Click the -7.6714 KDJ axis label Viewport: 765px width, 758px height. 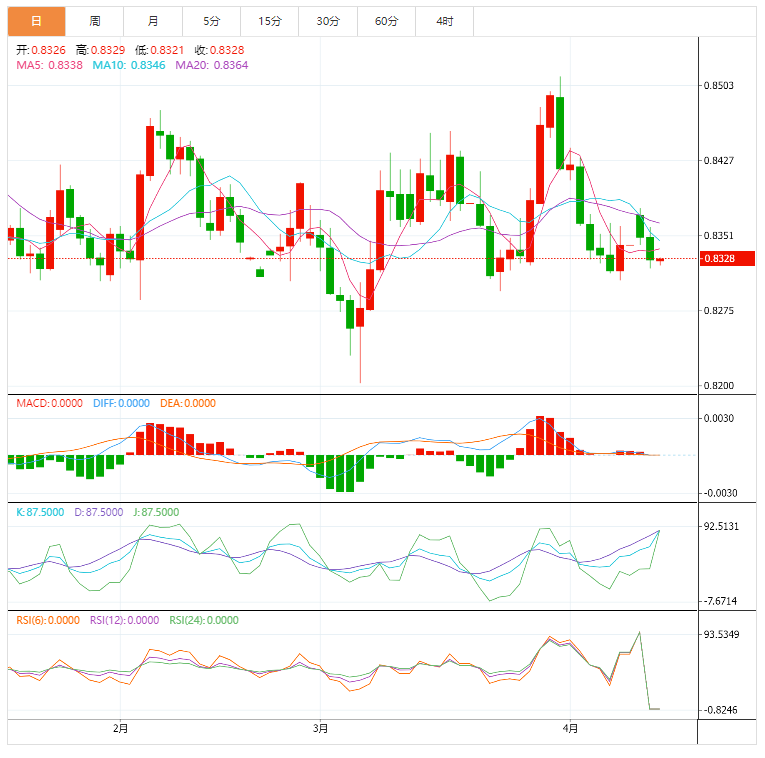point(720,601)
